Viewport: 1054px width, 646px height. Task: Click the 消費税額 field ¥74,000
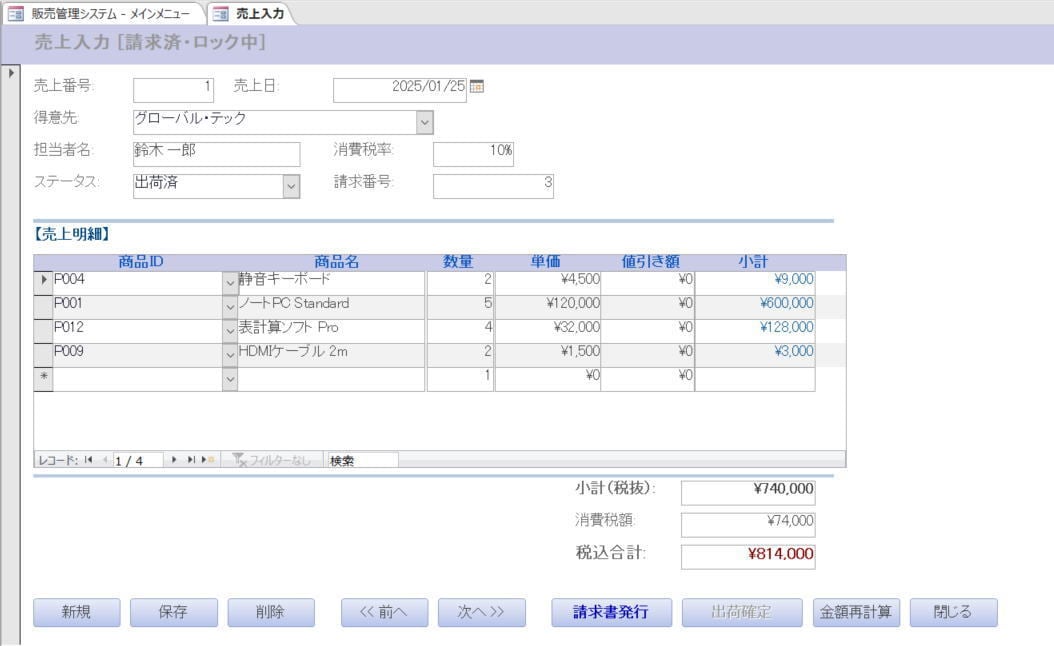(748, 525)
